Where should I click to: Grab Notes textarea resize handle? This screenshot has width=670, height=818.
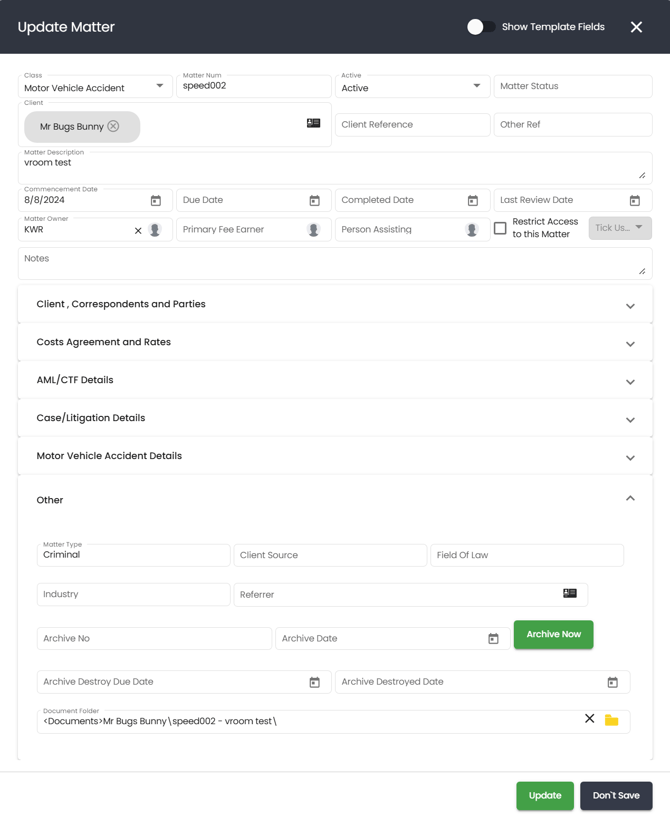point(642,271)
